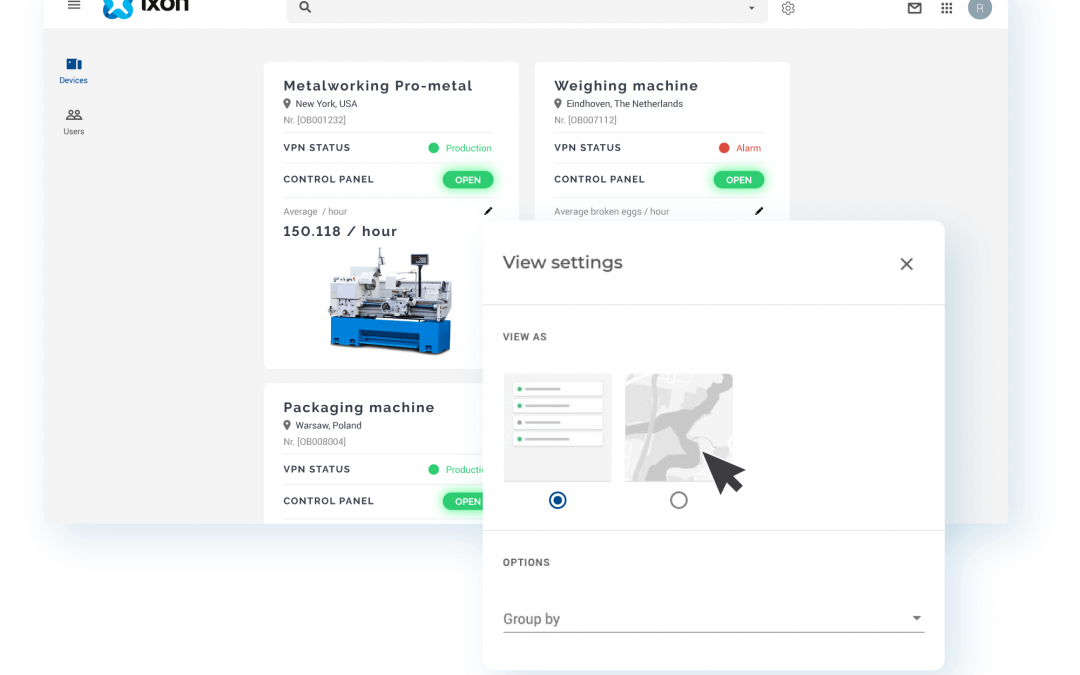Close the View settings dialog

coord(906,264)
